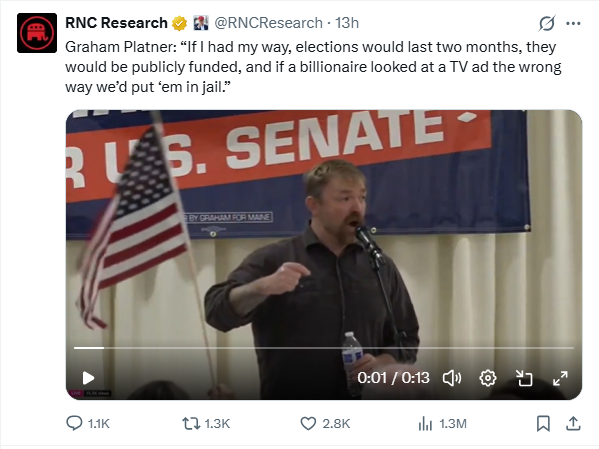Screen dimensions: 599x449
Task: Open the Grok explain-post icon
Action: tap(547, 23)
